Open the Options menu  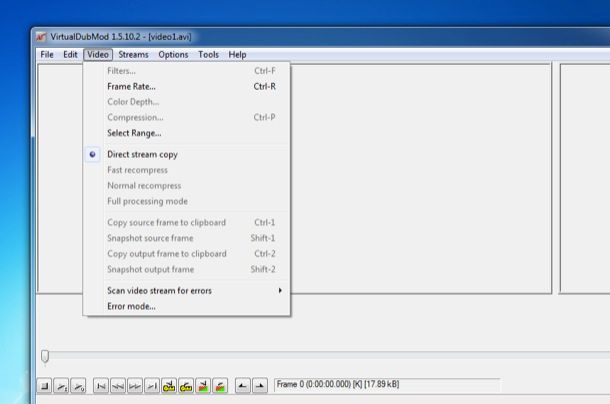click(x=173, y=54)
